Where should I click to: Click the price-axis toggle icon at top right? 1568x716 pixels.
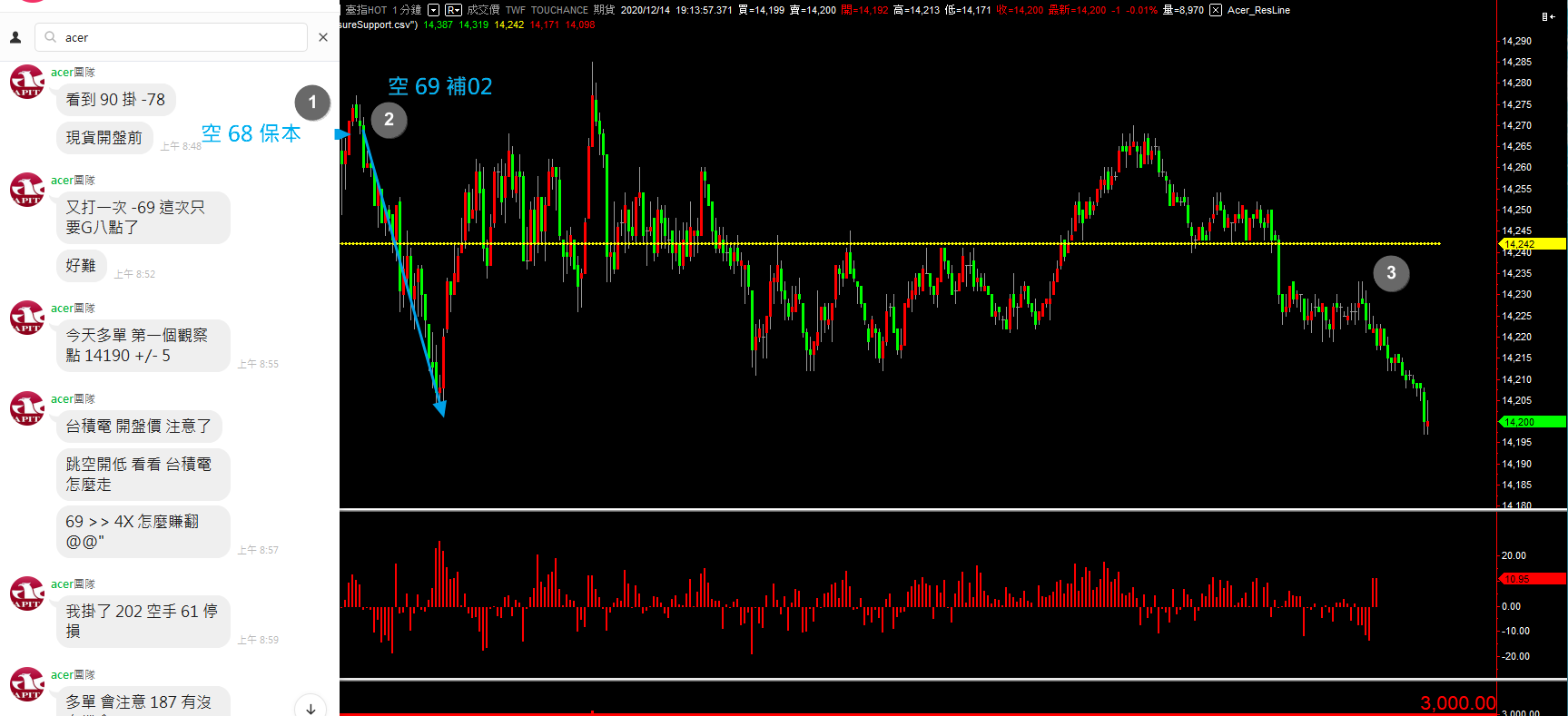click(1547, 16)
